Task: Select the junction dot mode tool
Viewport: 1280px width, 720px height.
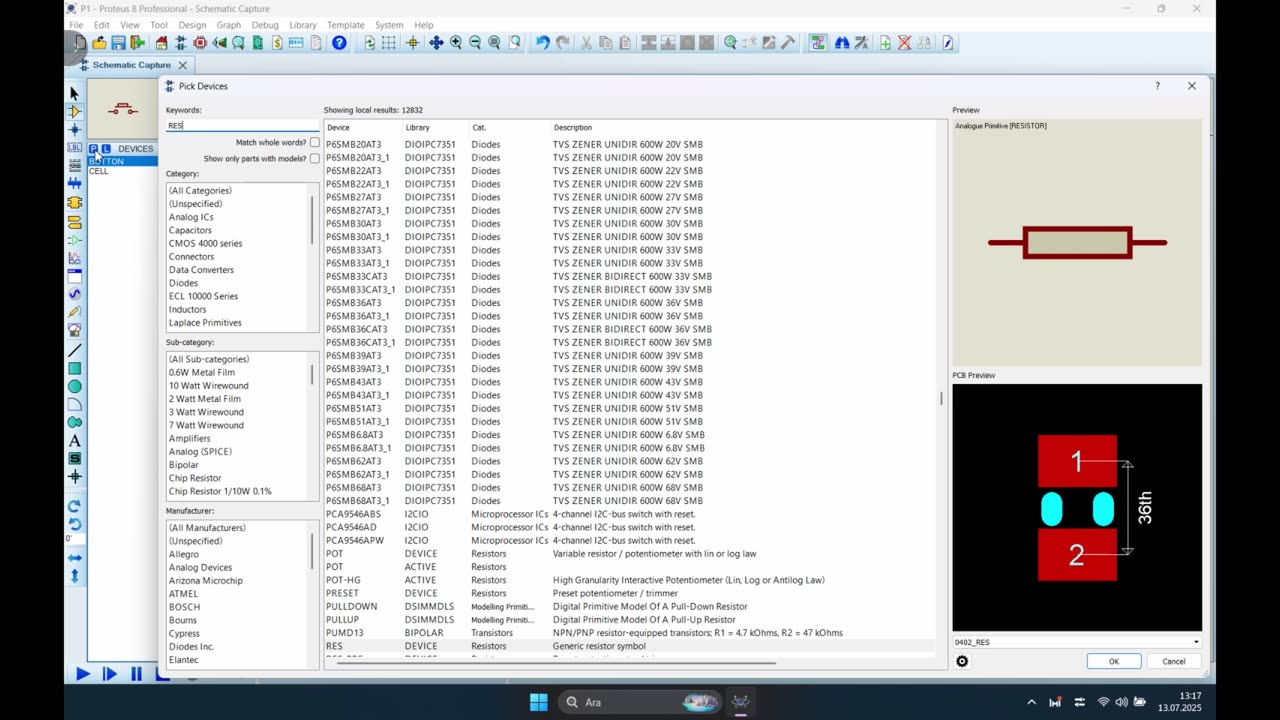Action: click(74, 129)
